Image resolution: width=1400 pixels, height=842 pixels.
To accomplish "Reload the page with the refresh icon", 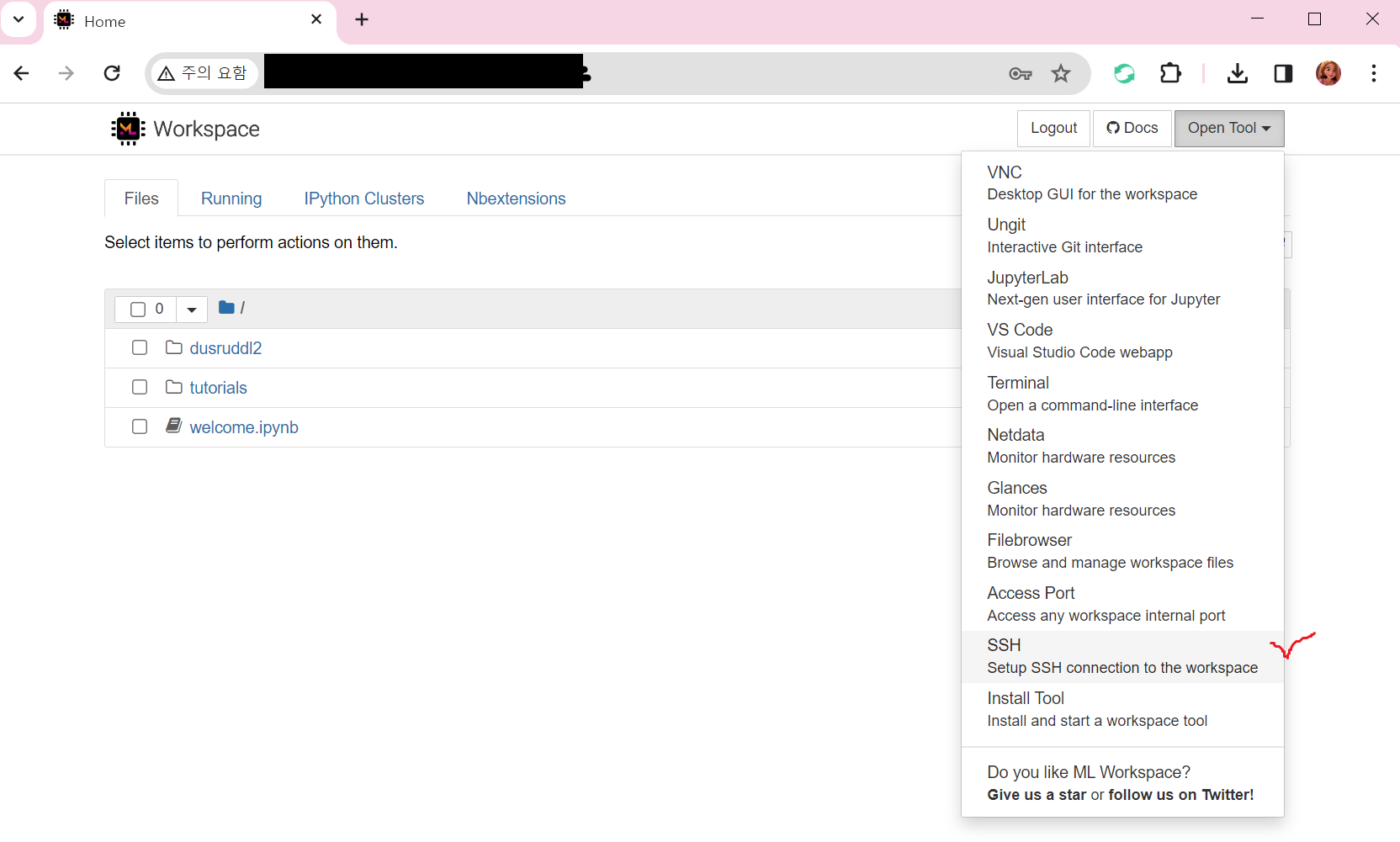I will (x=112, y=73).
